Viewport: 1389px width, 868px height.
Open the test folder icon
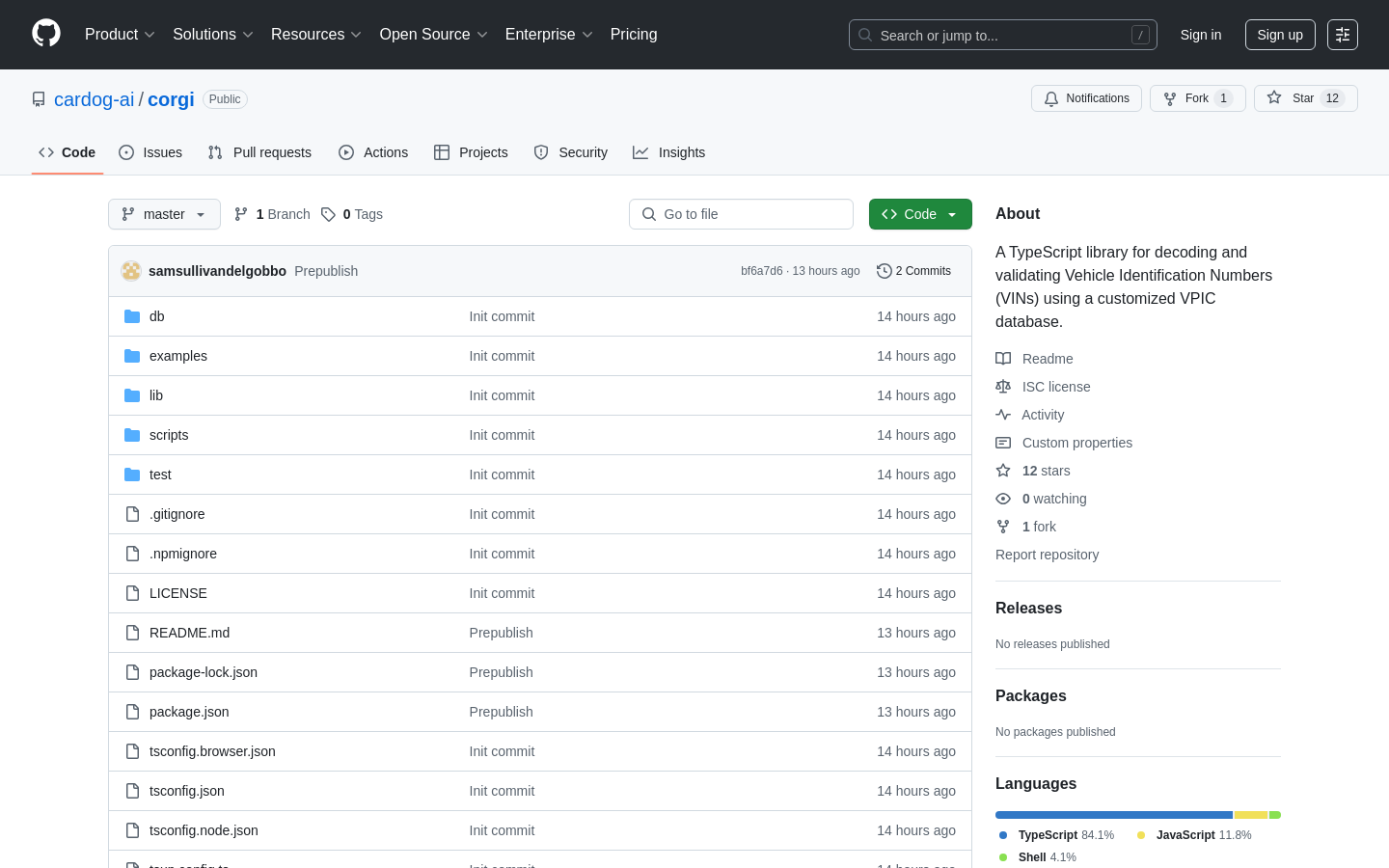point(132,475)
